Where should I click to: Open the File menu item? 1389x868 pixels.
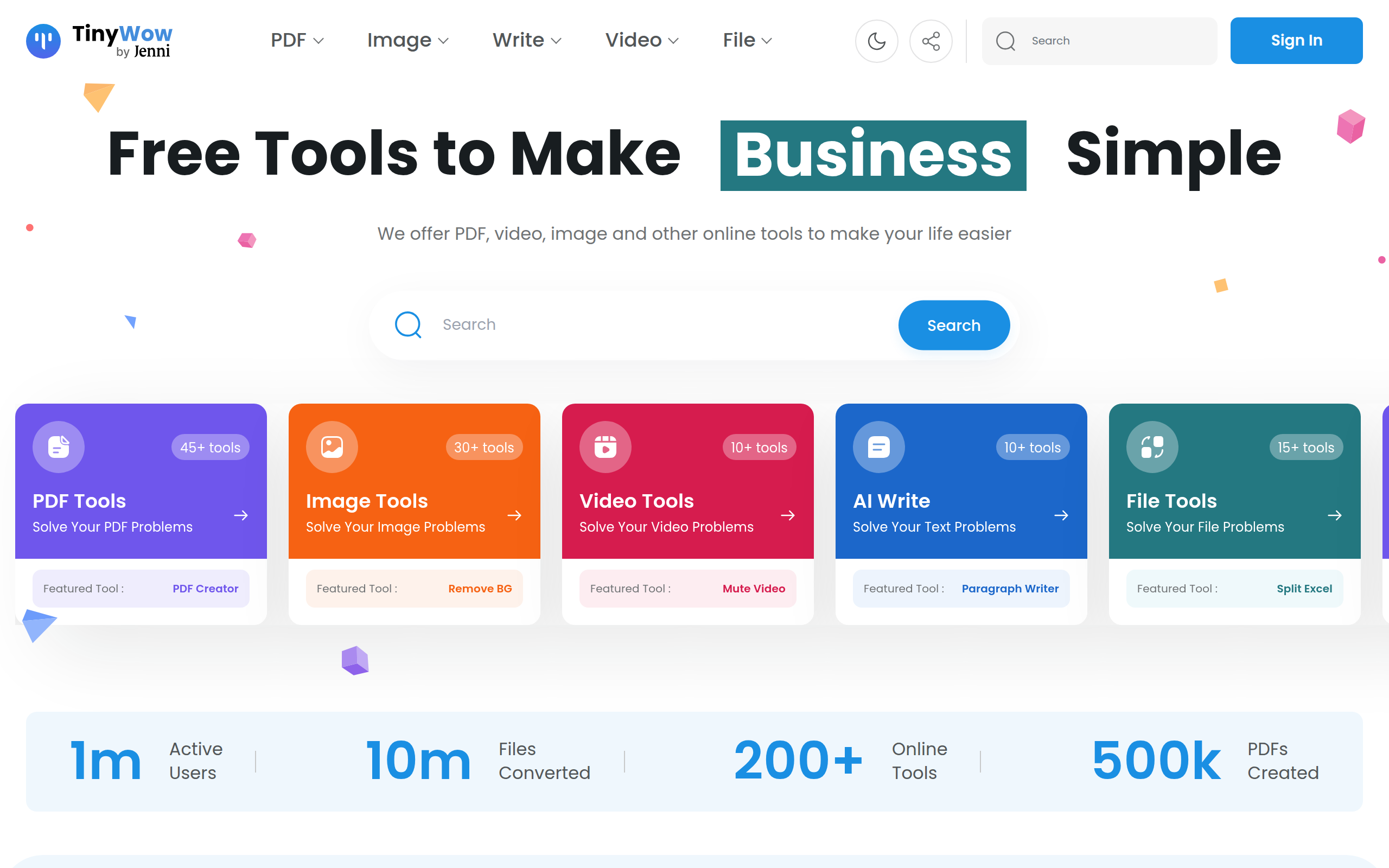(746, 40)
